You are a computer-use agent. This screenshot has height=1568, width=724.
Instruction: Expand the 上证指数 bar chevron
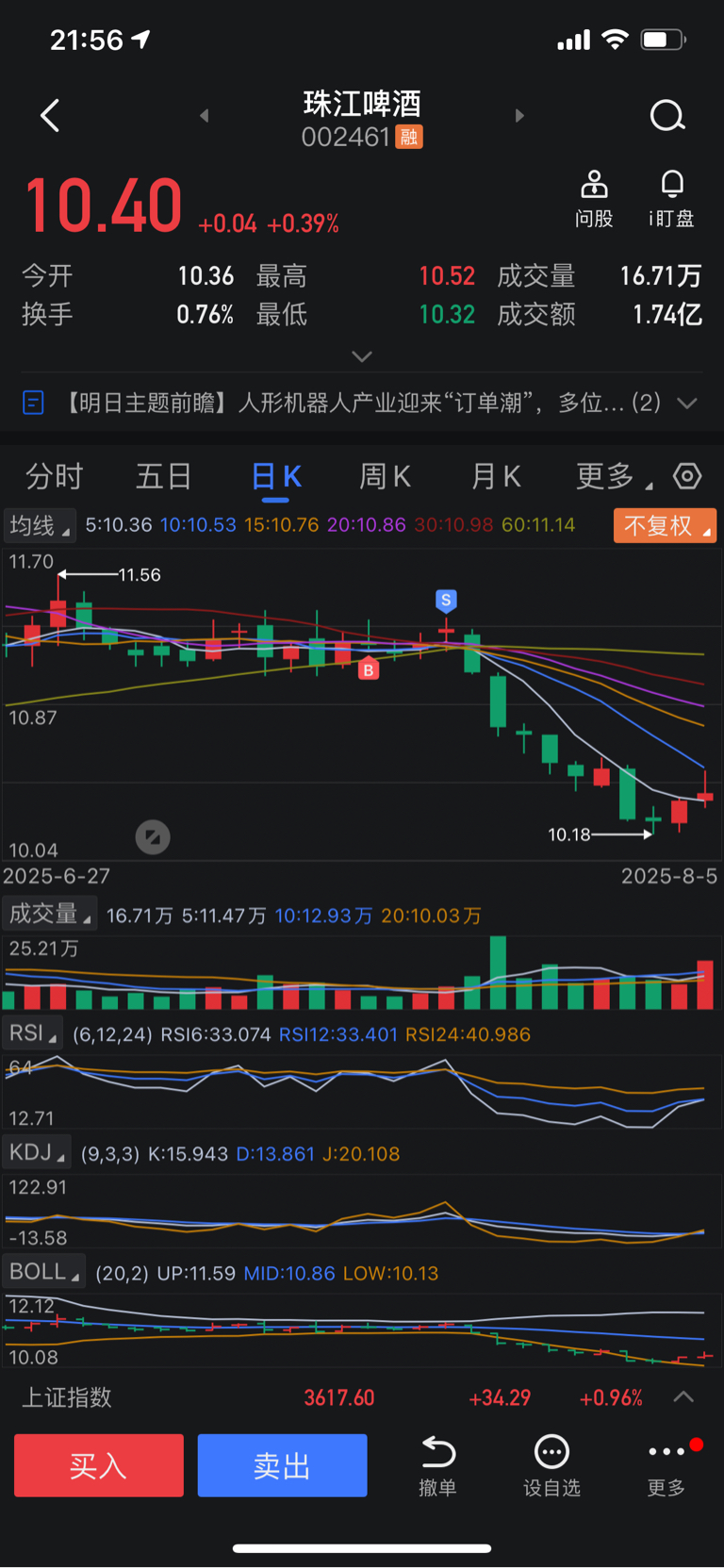tap(684, 1397)
